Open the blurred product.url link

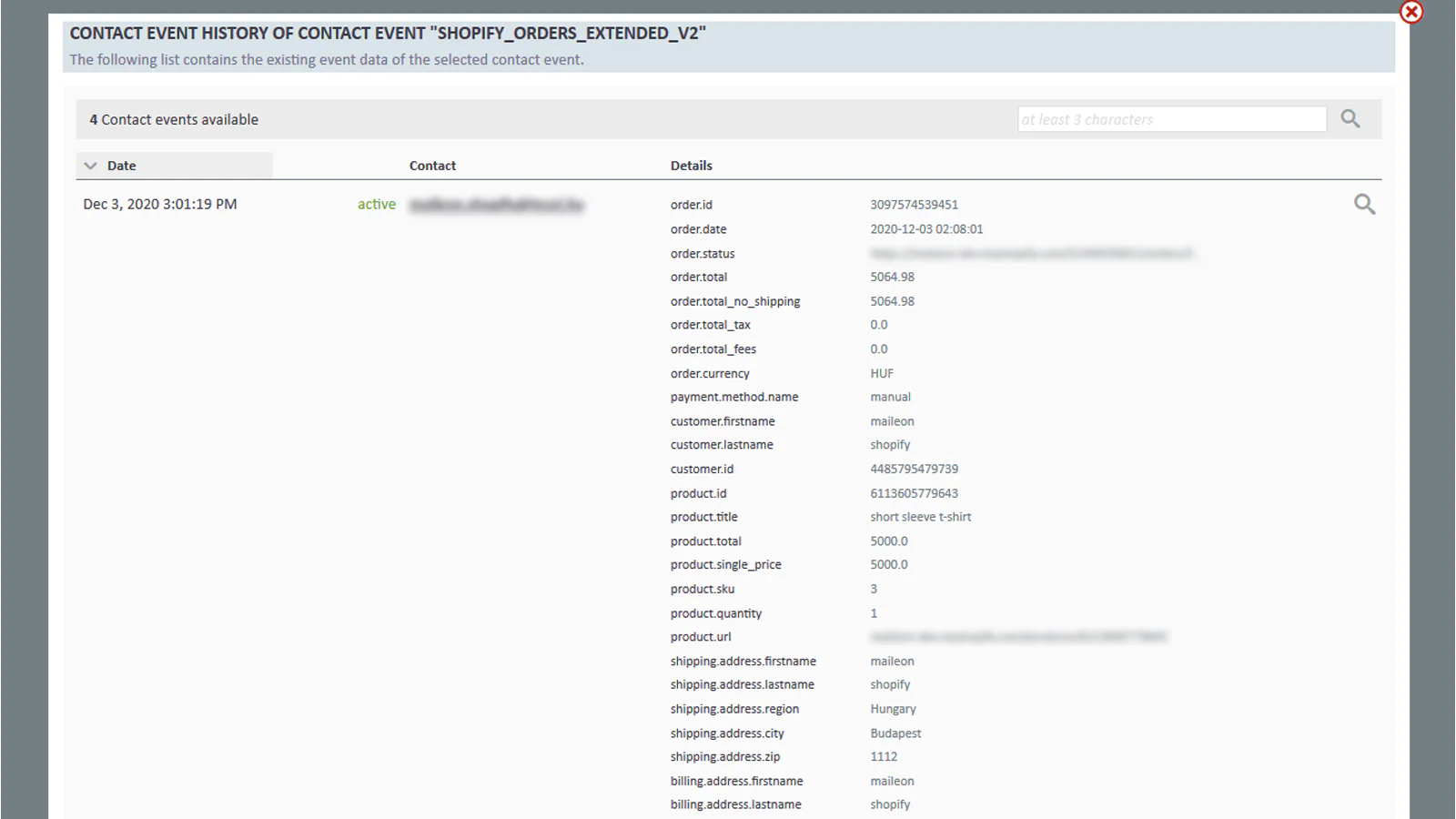pyautogui.click(x=1017, y=637)
